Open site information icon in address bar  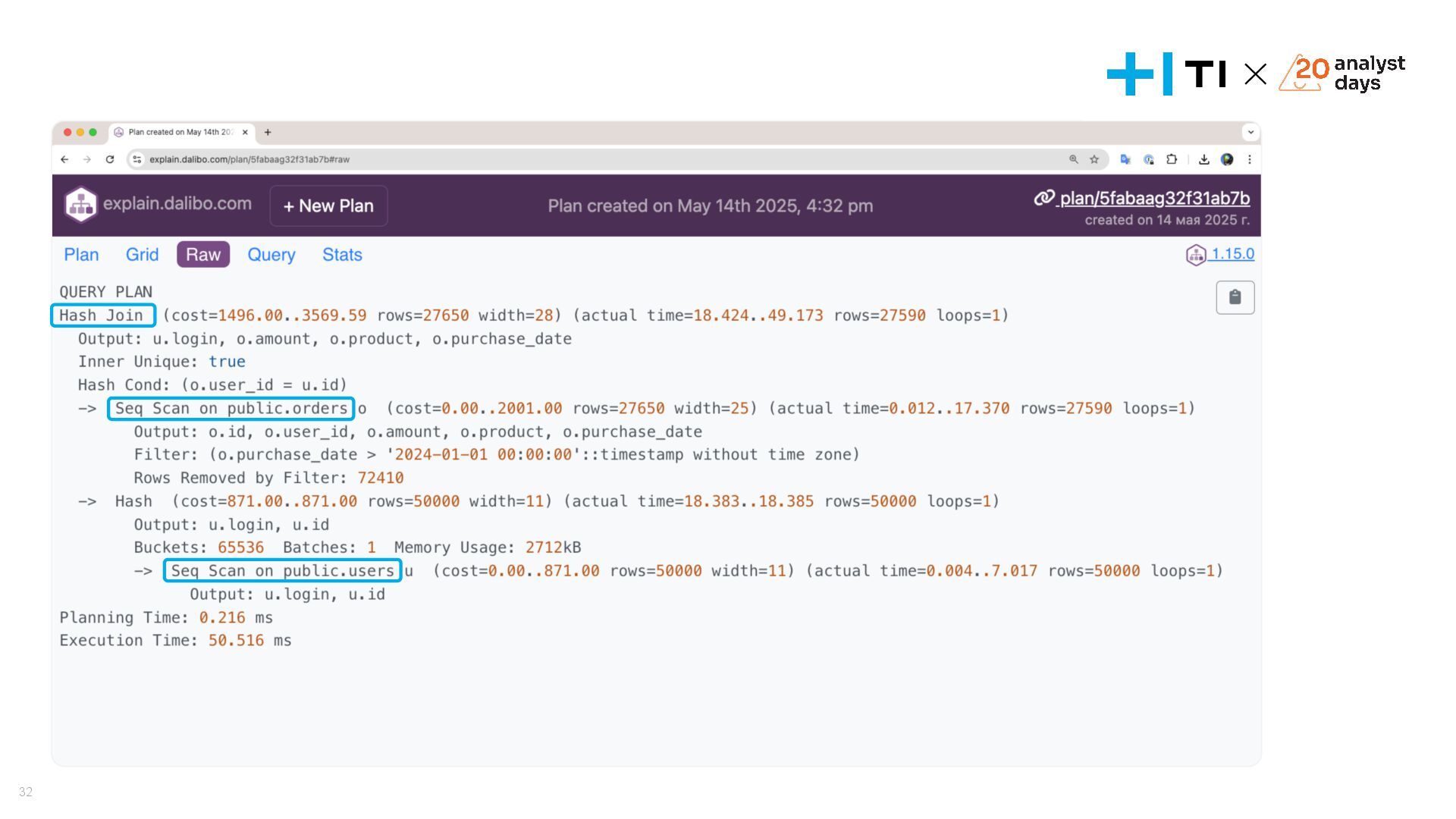click(x=136, y=159)
